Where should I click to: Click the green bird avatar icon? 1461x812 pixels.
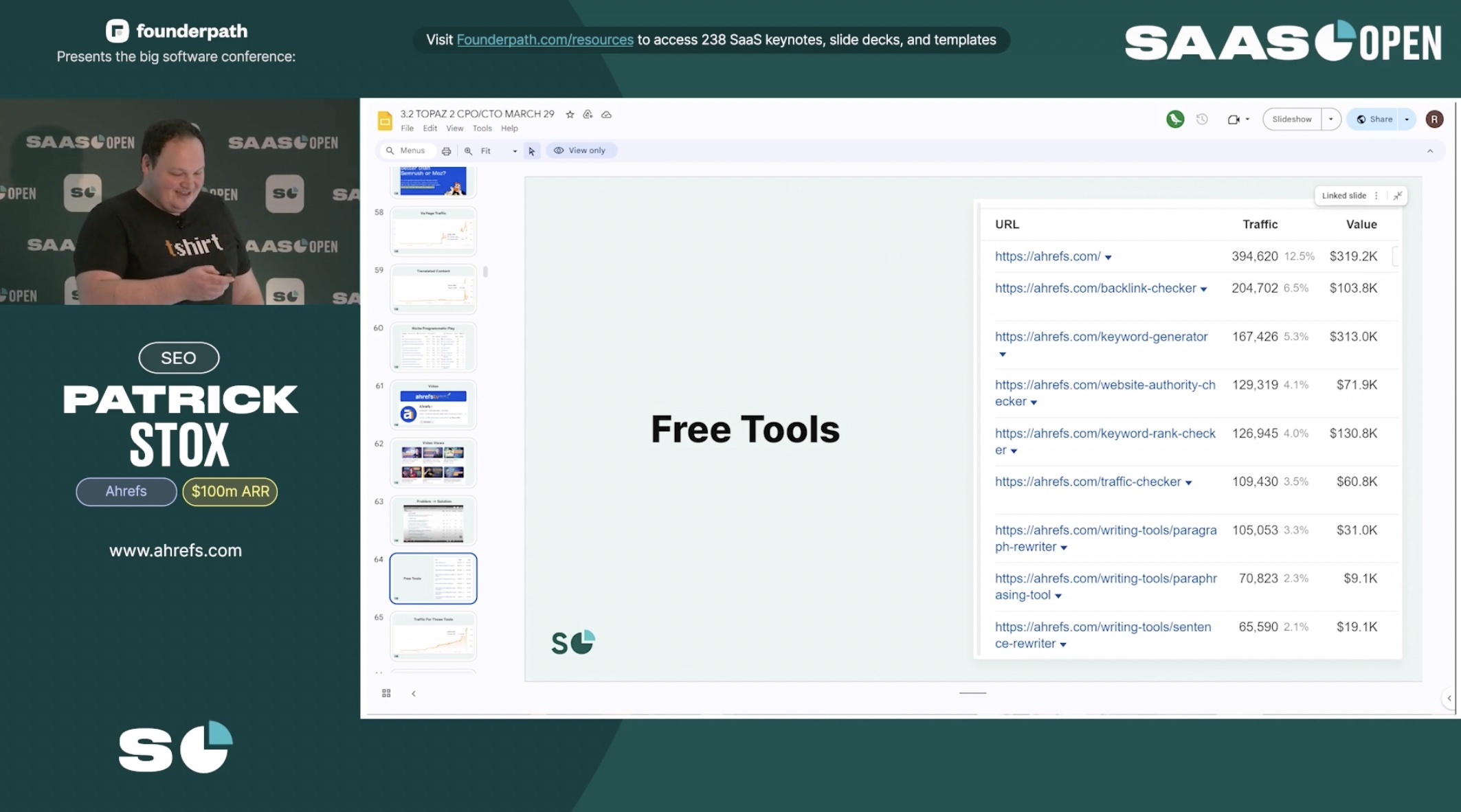(x=1175, y=119)
